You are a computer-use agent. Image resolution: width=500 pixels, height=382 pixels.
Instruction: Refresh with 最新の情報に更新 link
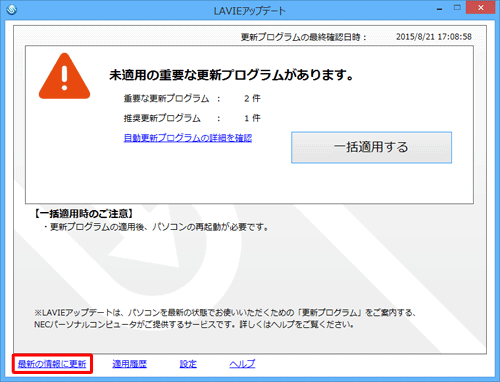click(x=52, y=364)
